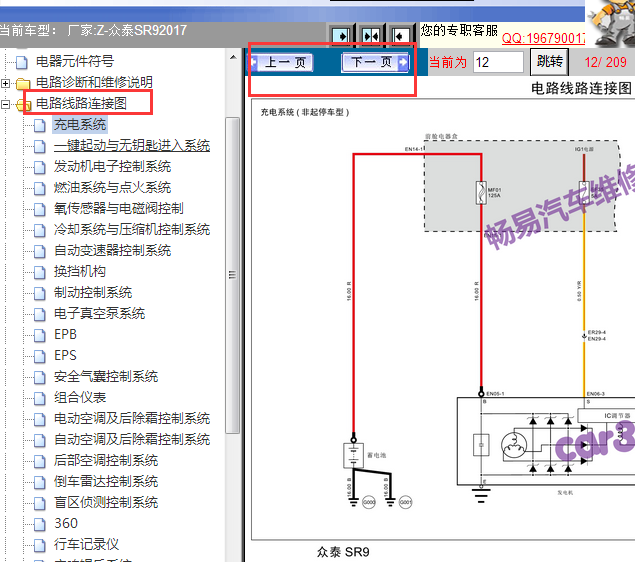
Task: Click the document icon beside 燃油系统与点火系统
Action: [40, 189]
